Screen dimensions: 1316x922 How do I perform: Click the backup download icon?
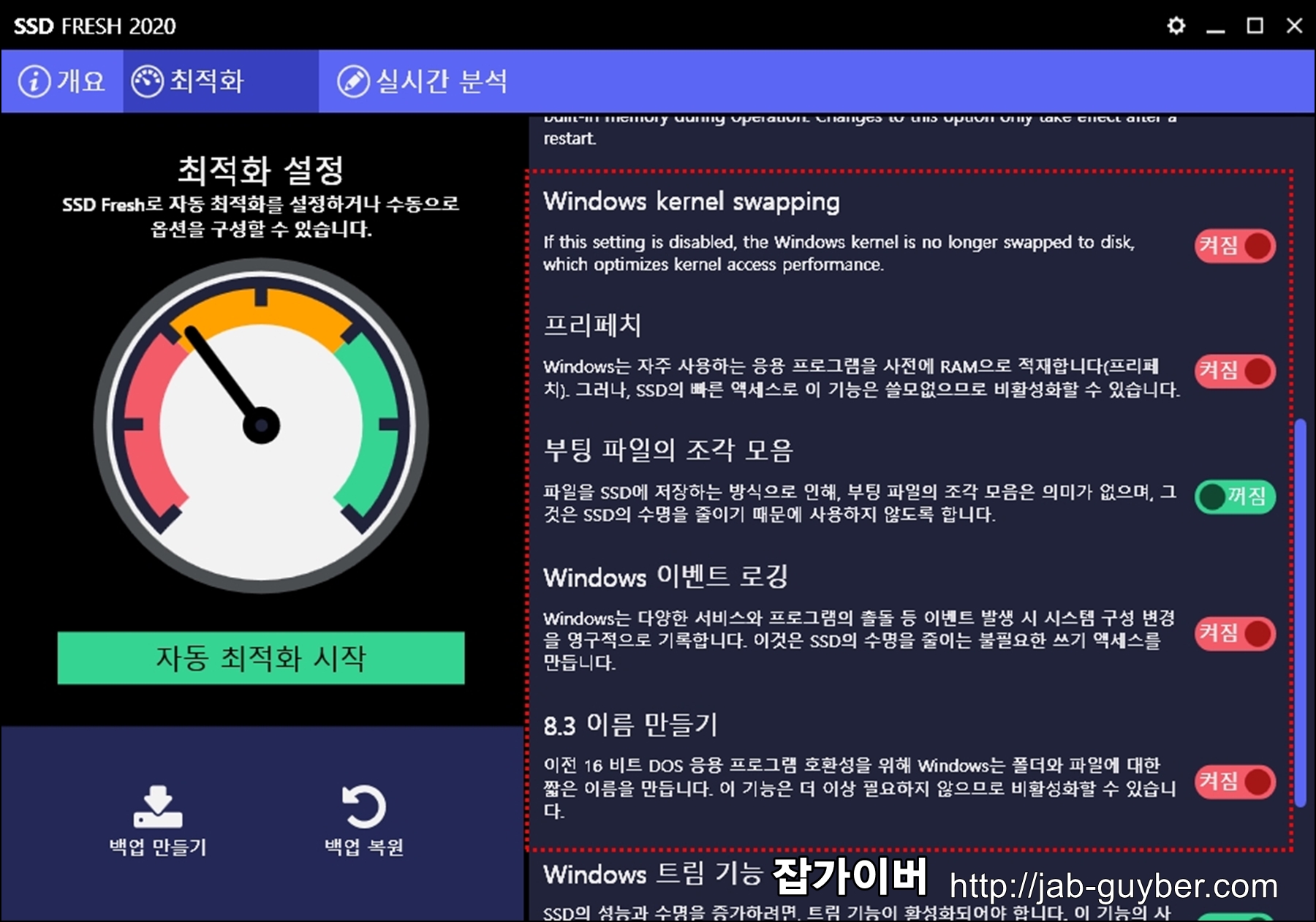pyautogui.click(x=158, y=806)
